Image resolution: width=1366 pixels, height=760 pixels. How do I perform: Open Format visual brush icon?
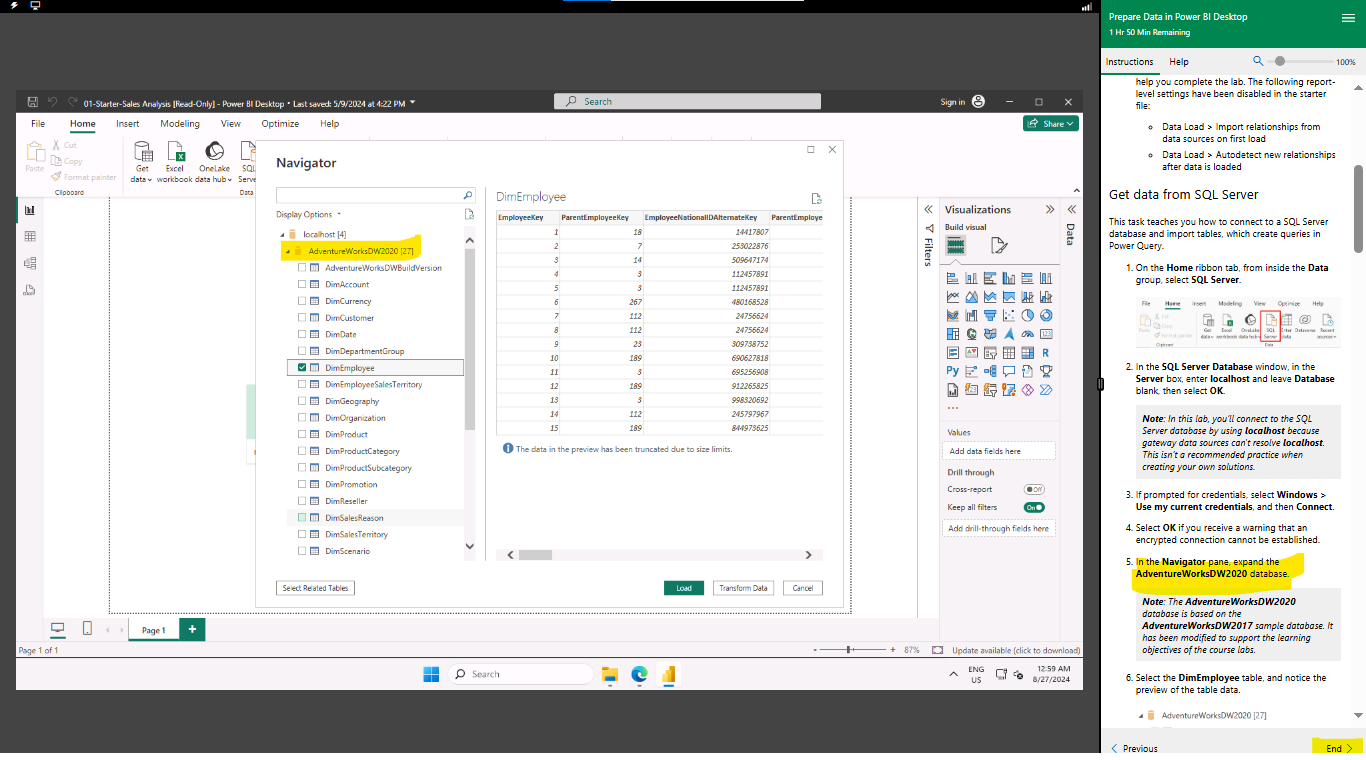click(999, 246)
